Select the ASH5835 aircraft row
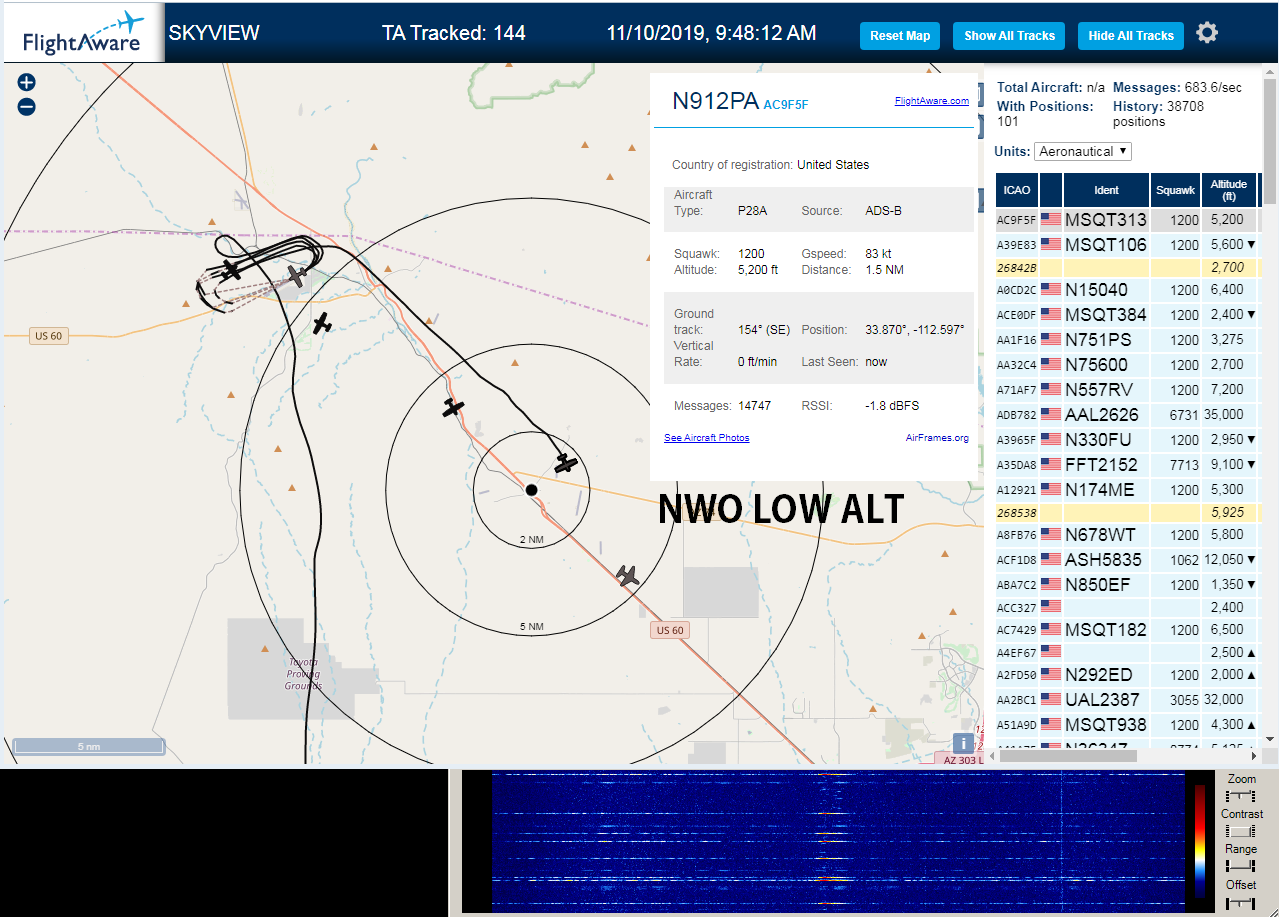 pos(1128,559)
